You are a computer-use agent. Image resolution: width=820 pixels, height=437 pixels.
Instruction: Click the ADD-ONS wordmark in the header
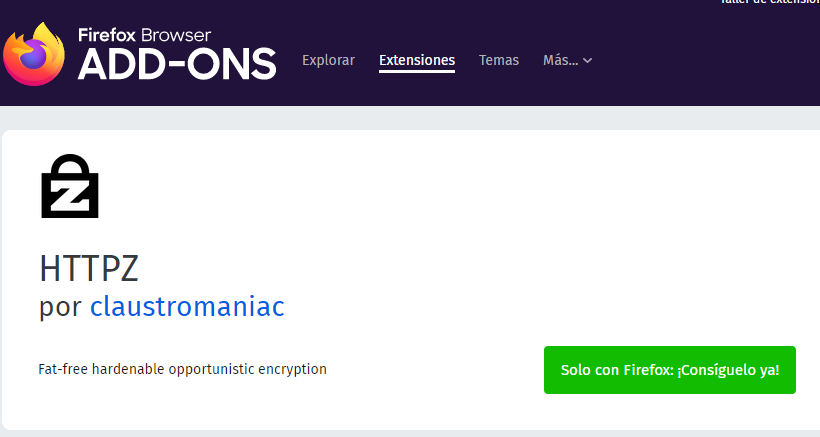[x=177, y=64]
